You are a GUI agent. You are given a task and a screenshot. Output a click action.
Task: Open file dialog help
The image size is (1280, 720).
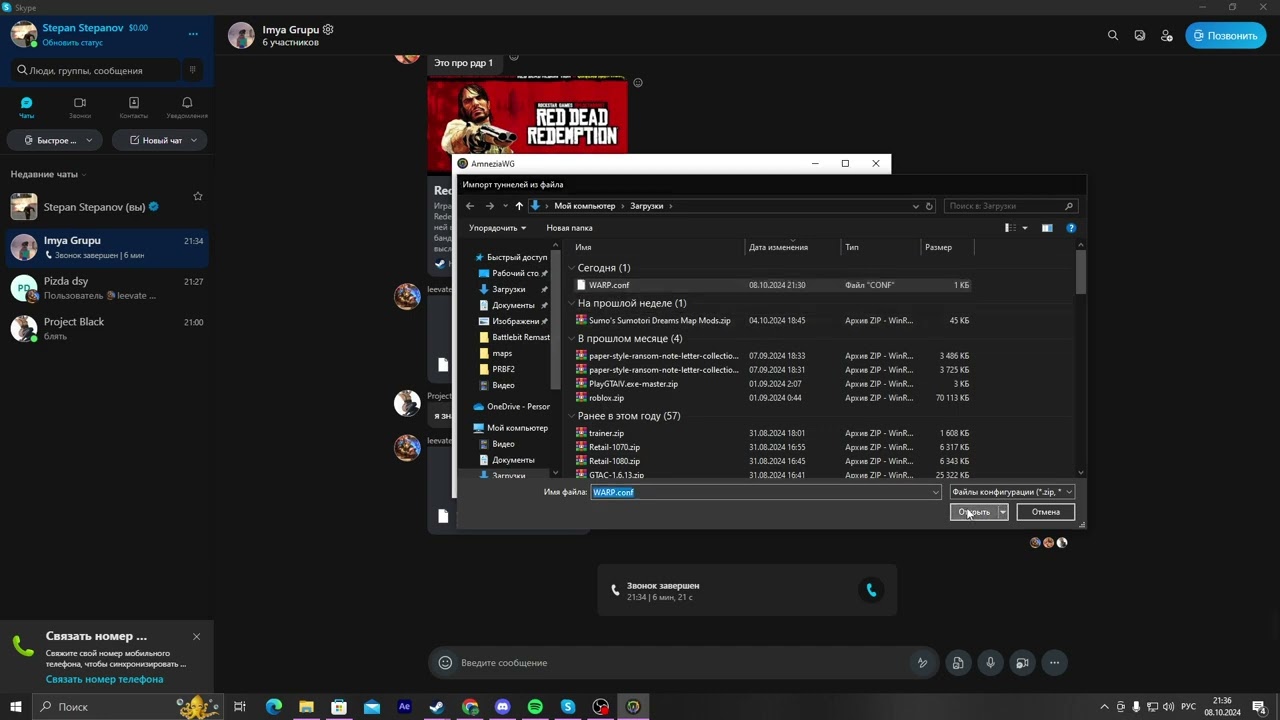[1070, 228]
